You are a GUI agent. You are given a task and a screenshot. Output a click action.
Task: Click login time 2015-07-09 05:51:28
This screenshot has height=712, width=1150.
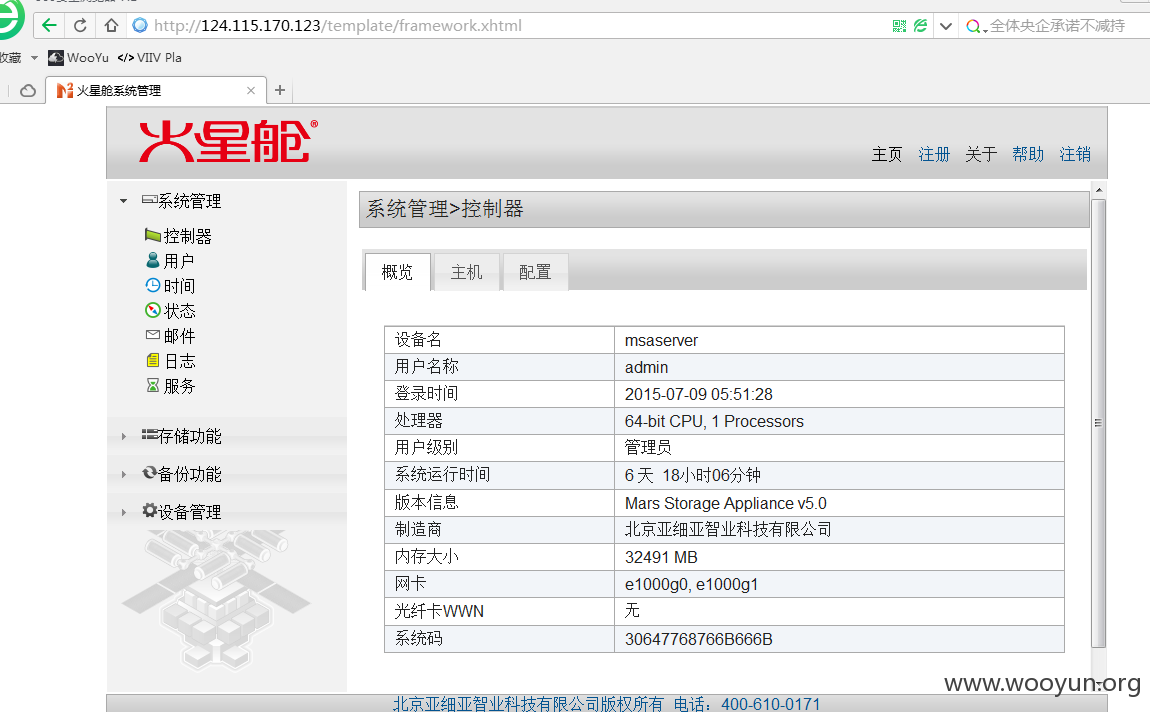point(698,394)
